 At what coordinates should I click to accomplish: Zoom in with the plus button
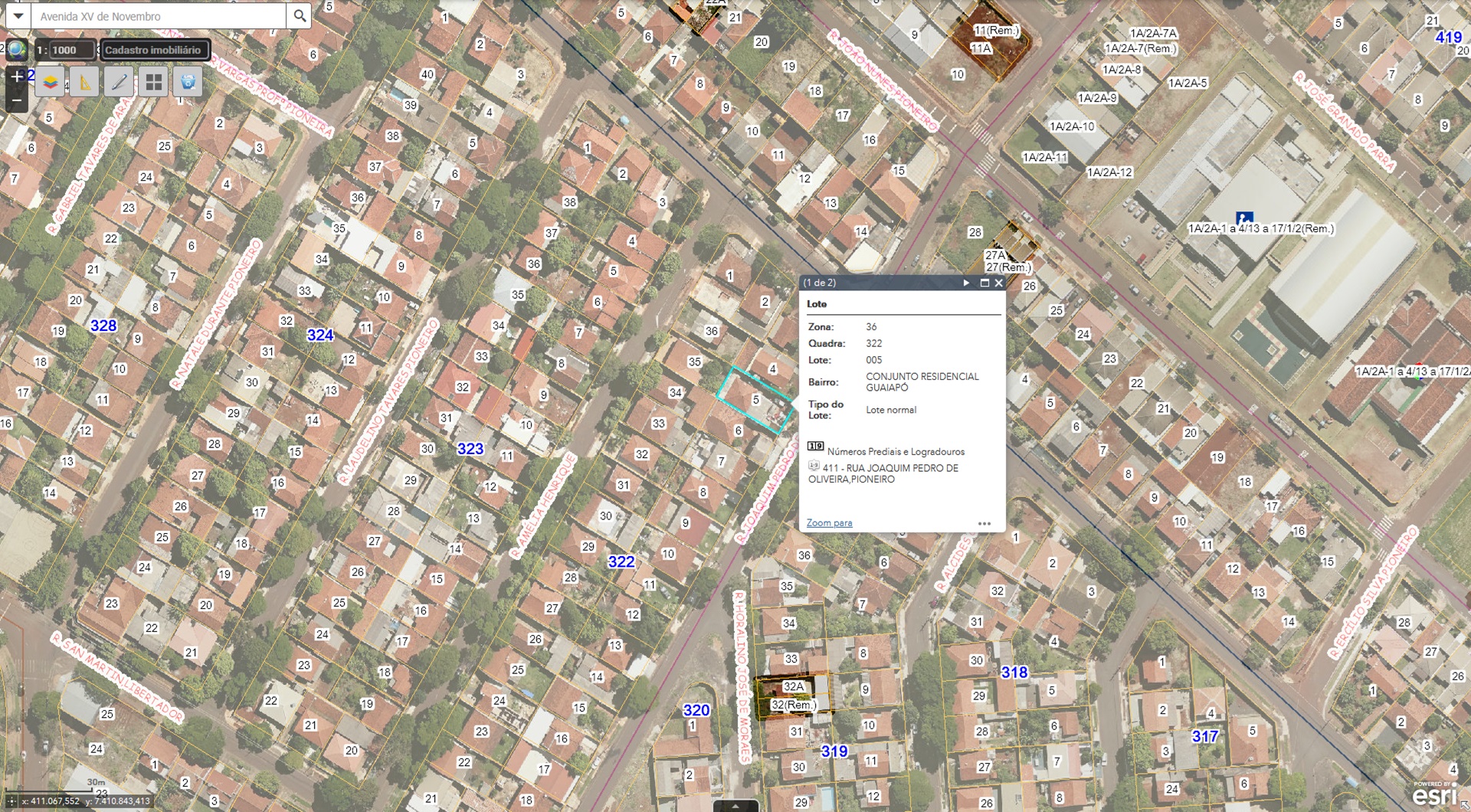pos(16,77)
